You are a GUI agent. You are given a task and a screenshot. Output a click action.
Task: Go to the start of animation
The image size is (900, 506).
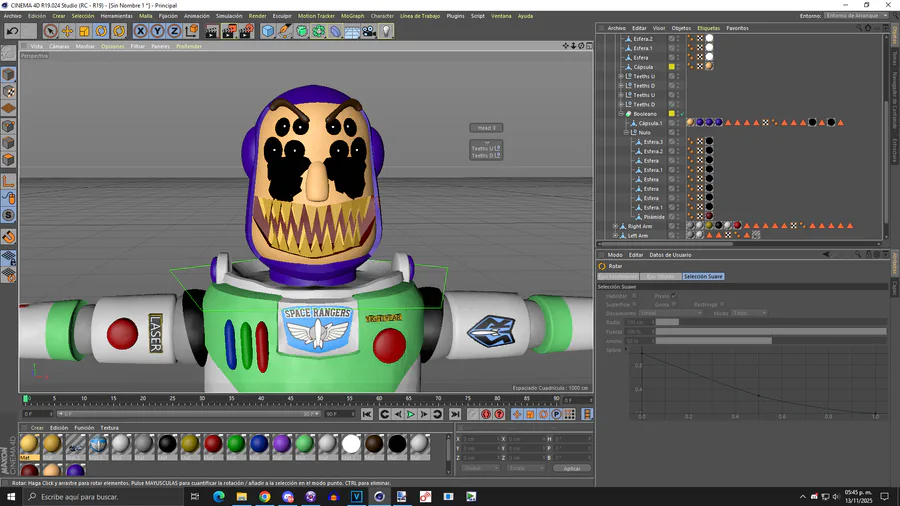pos(367,414)
